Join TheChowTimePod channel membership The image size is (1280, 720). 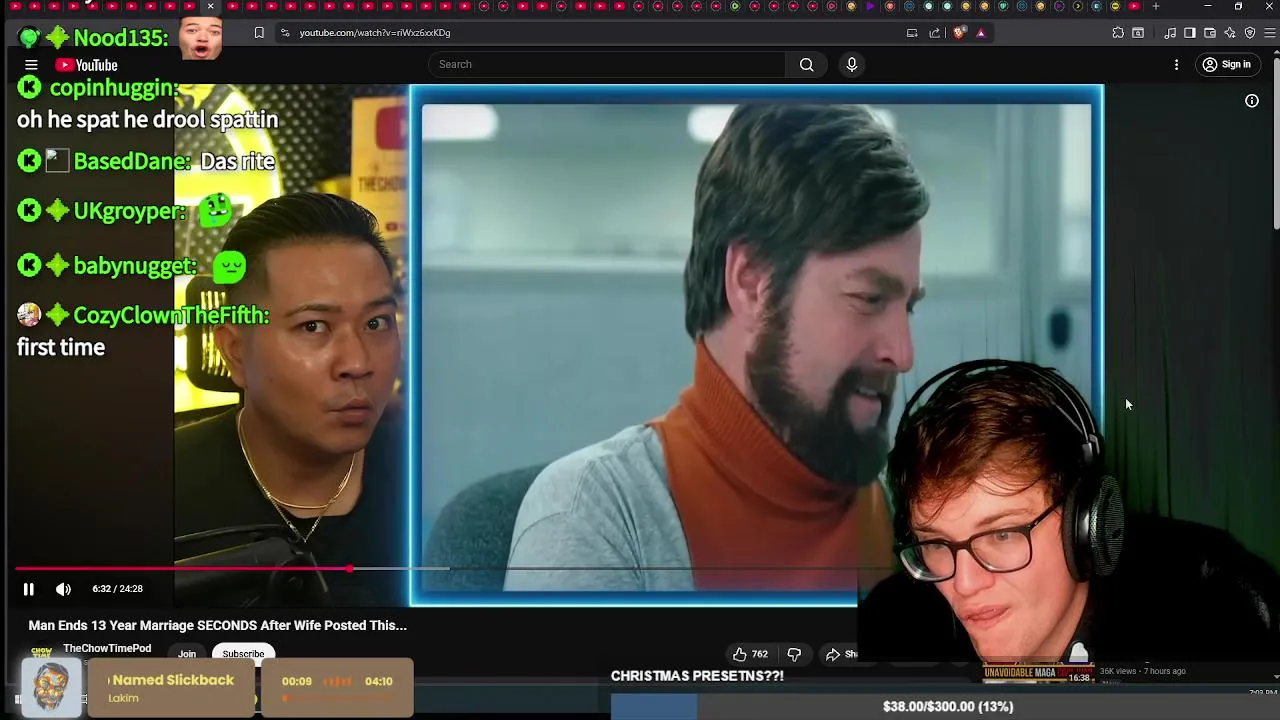[x=187, y=654]
